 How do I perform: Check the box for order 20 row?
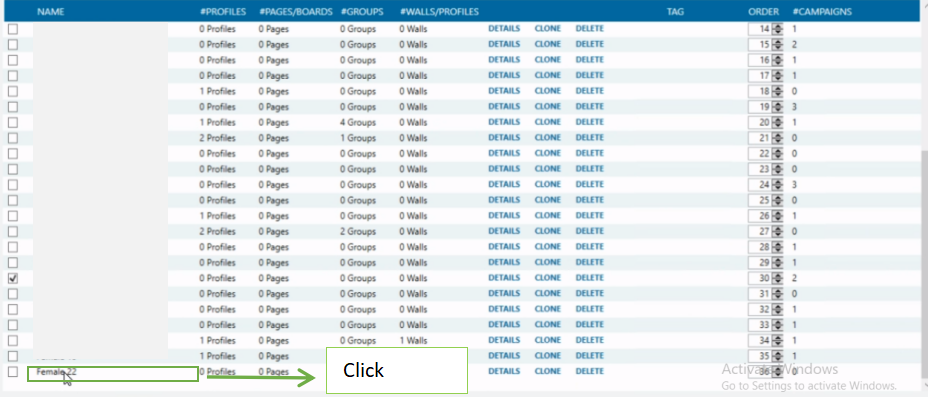[12, 123]
